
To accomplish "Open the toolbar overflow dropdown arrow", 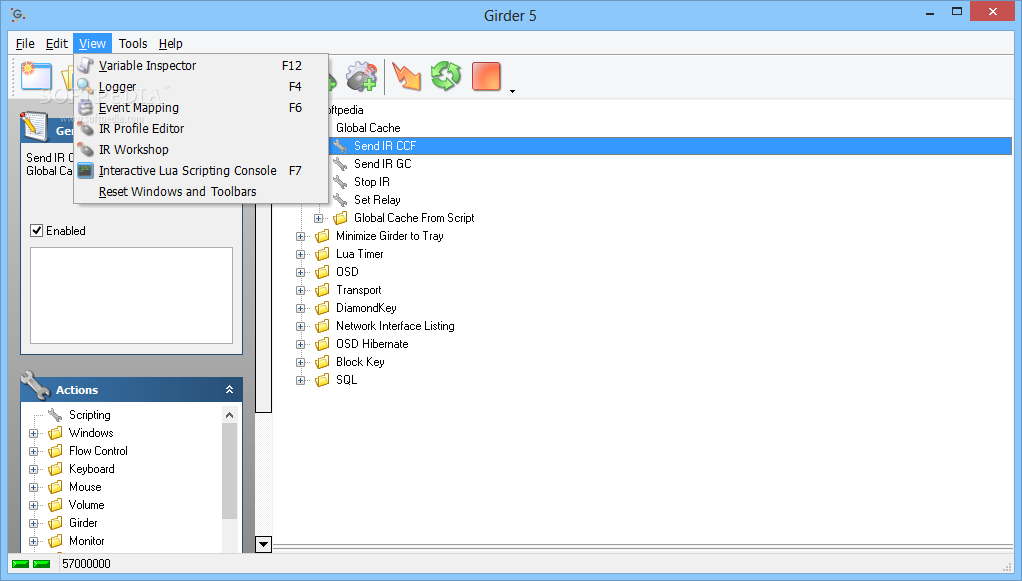I will pyautogui.click(x=512, y=91).
